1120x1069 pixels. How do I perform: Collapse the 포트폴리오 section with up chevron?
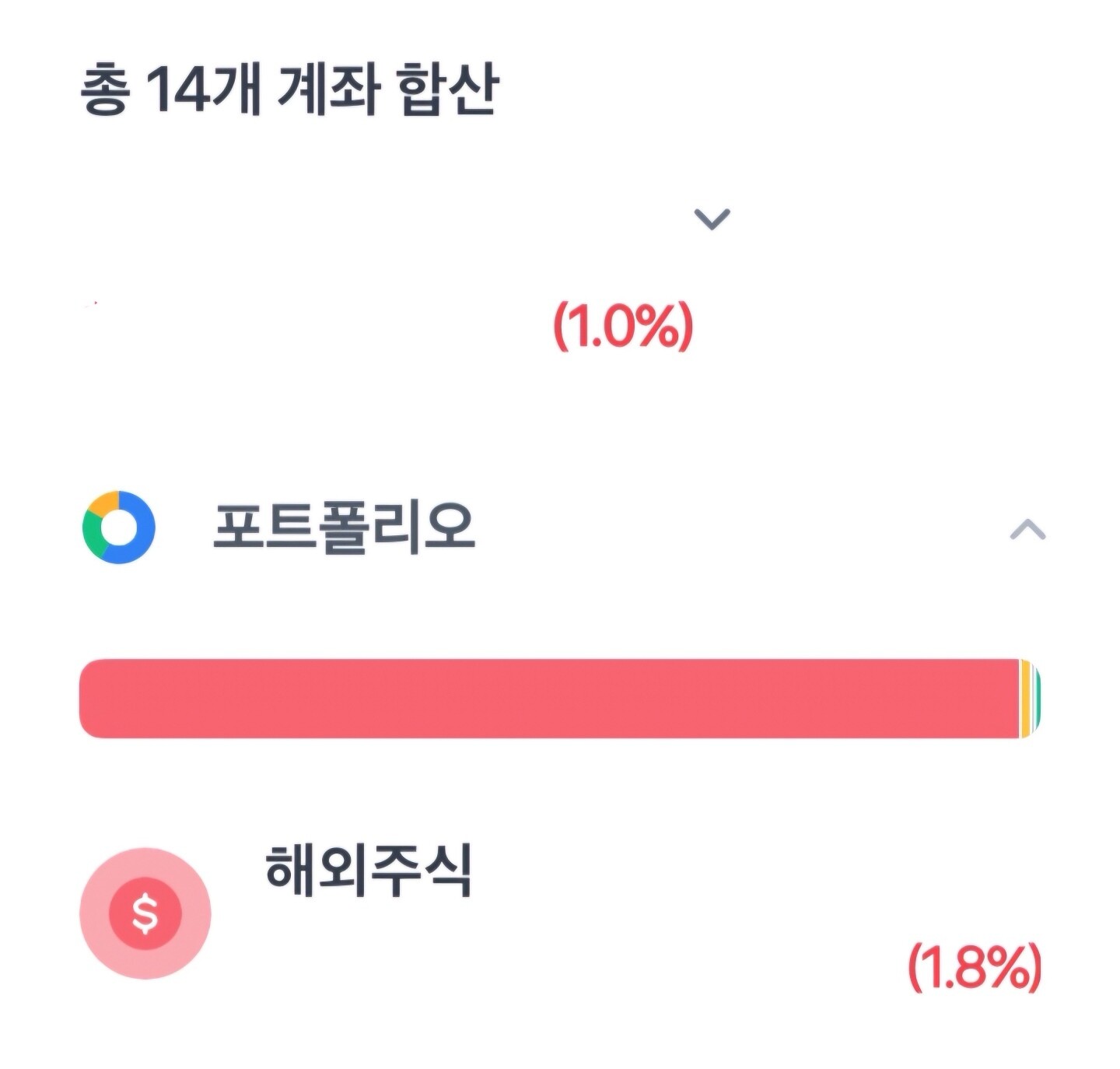[1027, 531]
